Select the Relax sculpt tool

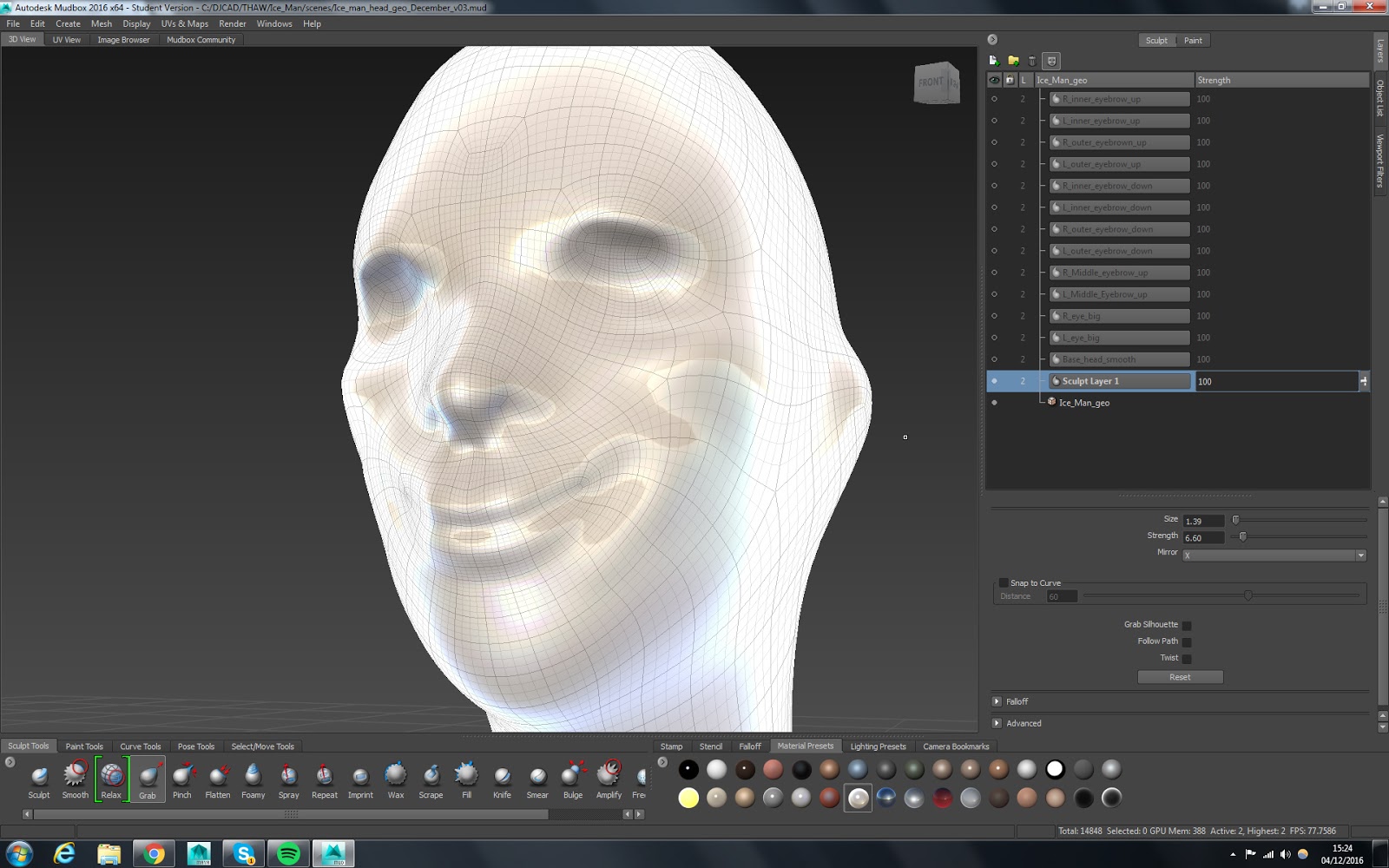(x=111, y=776)
